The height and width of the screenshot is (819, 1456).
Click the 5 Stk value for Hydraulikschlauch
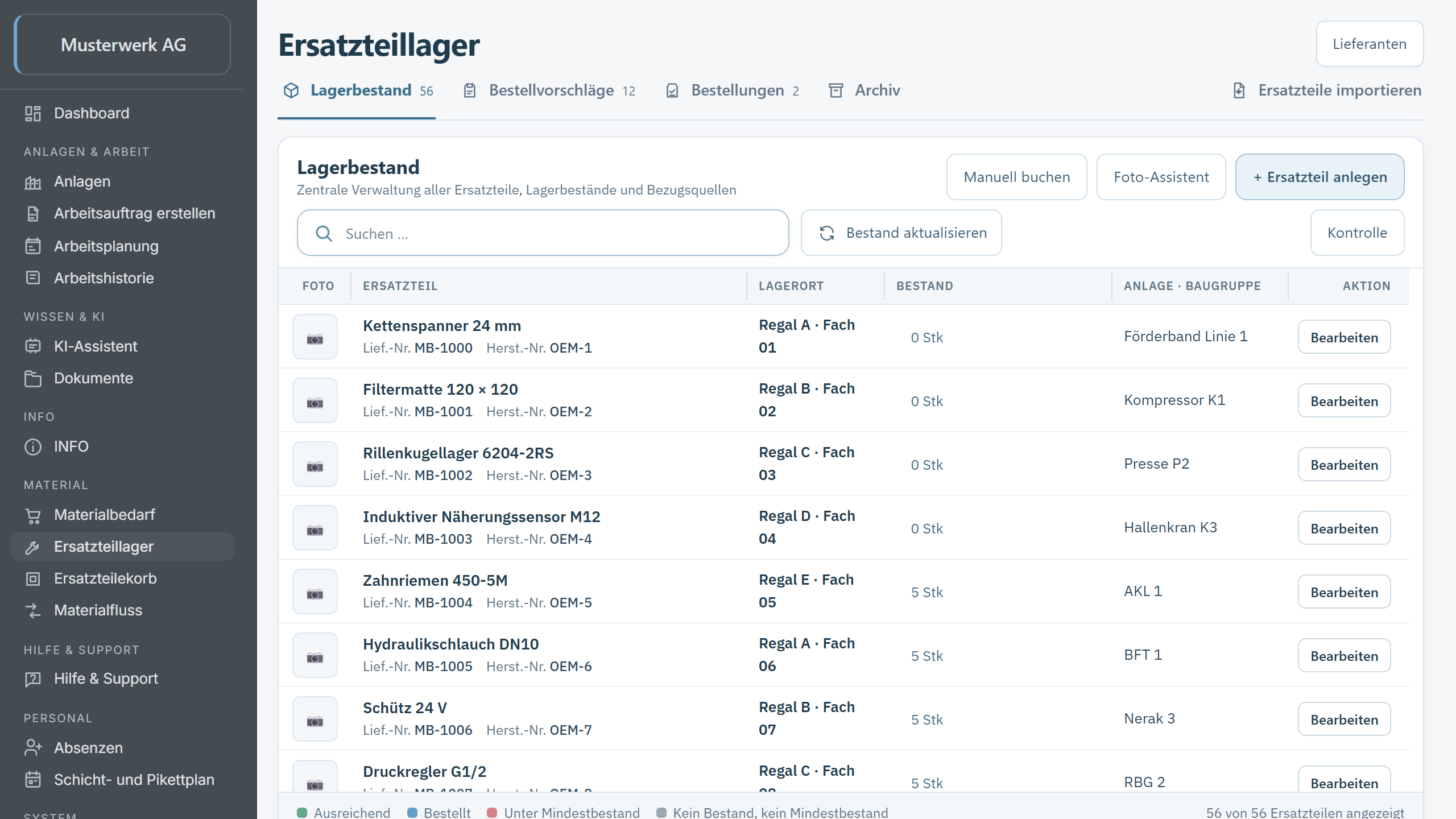click(927, 656)
